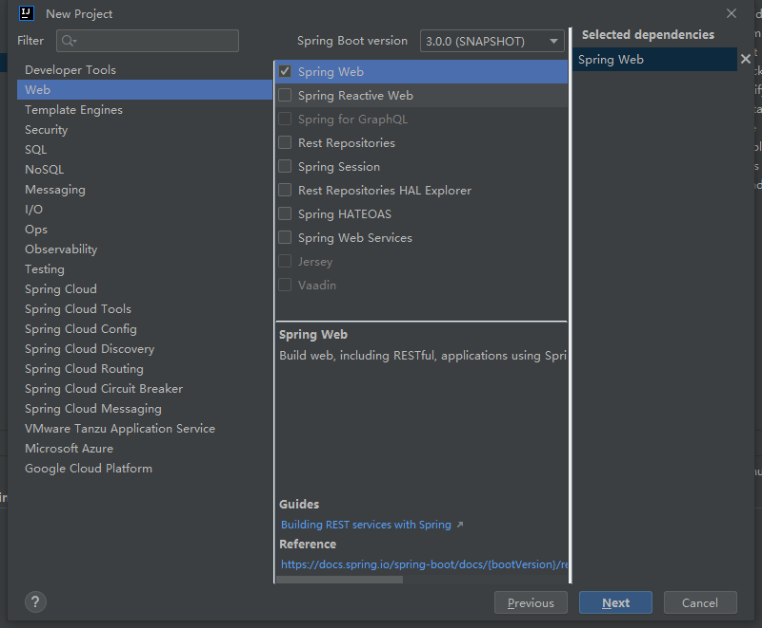762x628 pixels.
Task: Select the Developer Tools category
Action: click(x=144, y=70)
